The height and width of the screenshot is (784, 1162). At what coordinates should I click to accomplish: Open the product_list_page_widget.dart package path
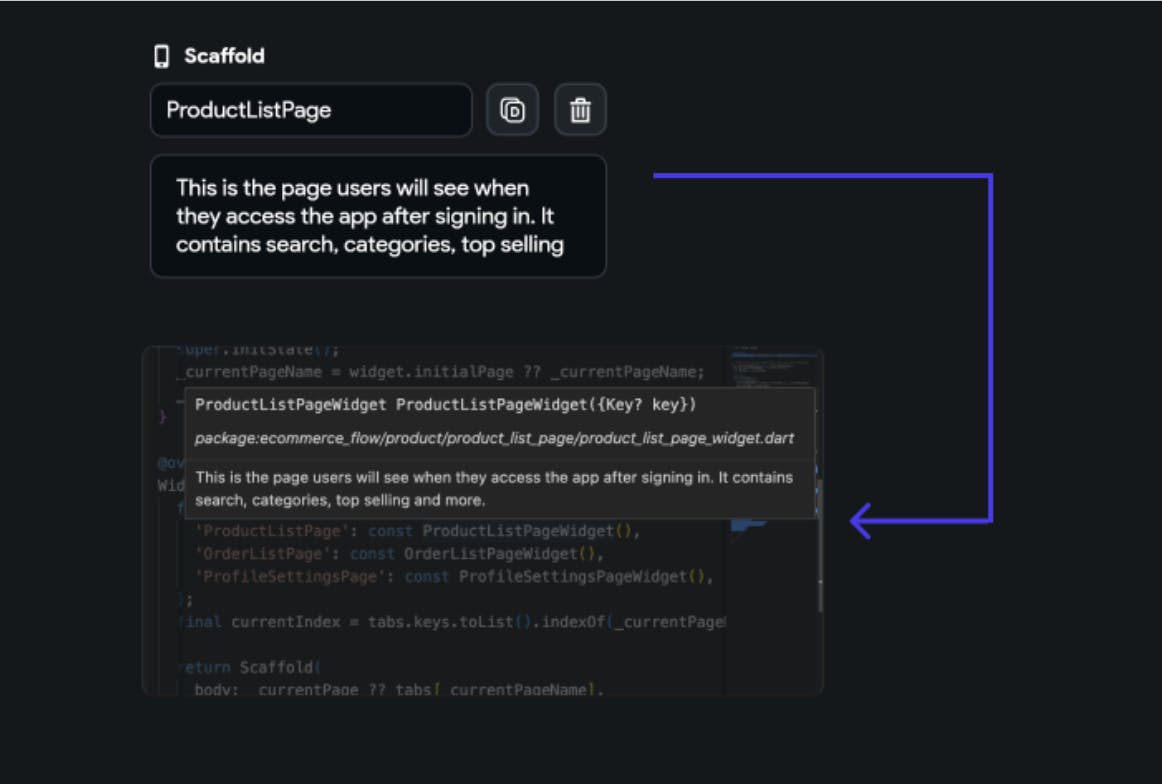(494, 438)
